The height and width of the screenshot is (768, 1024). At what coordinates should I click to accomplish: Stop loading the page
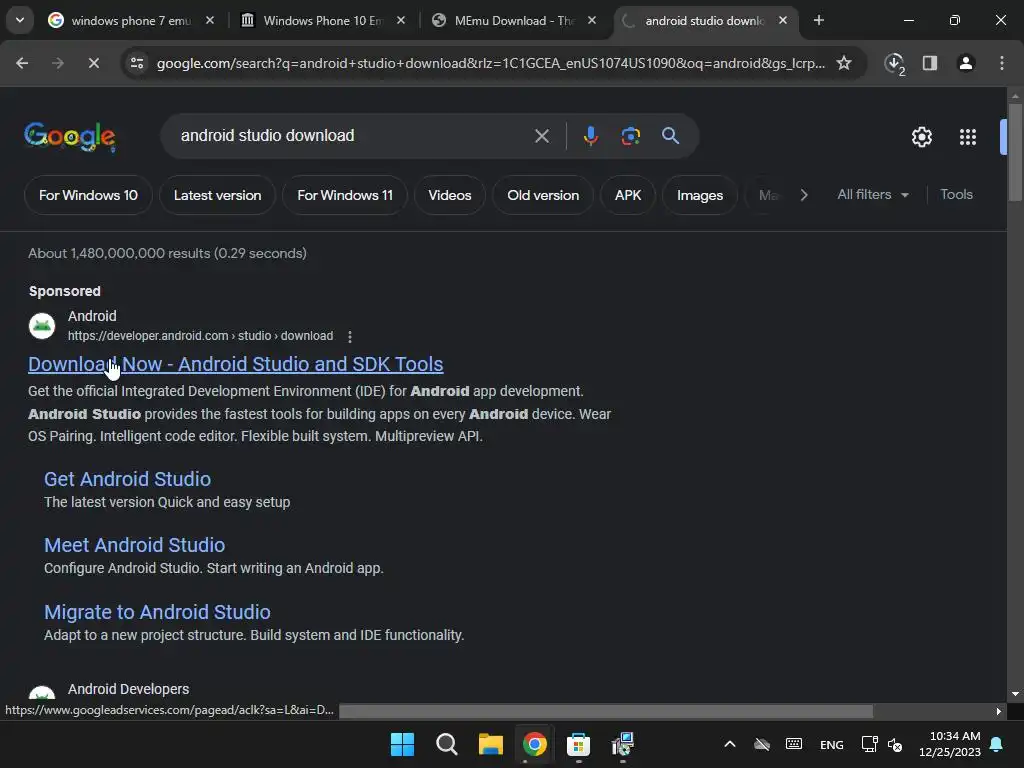click(x=93, y=63)
